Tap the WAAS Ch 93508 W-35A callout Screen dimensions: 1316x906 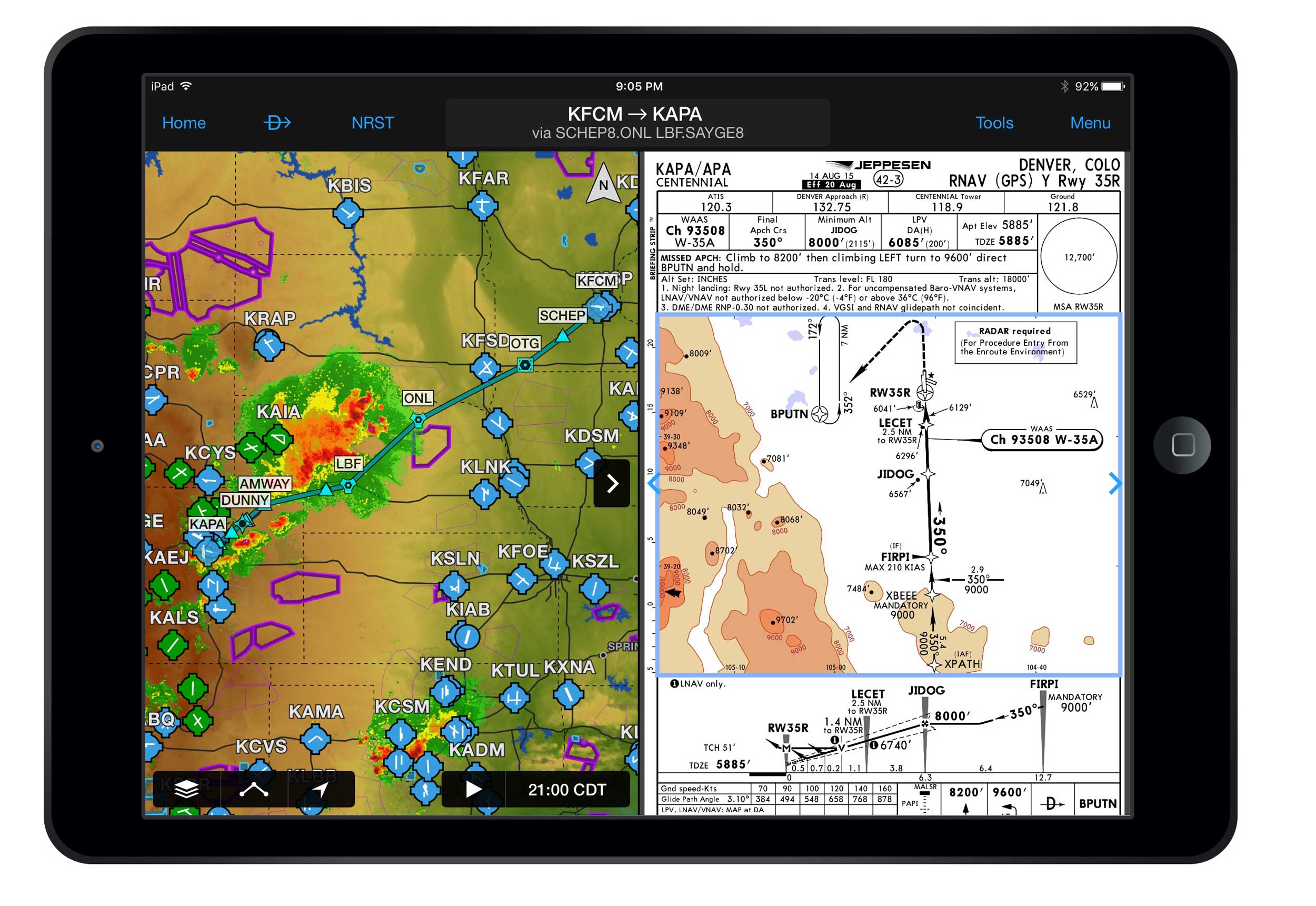(x=1042, y=440)
